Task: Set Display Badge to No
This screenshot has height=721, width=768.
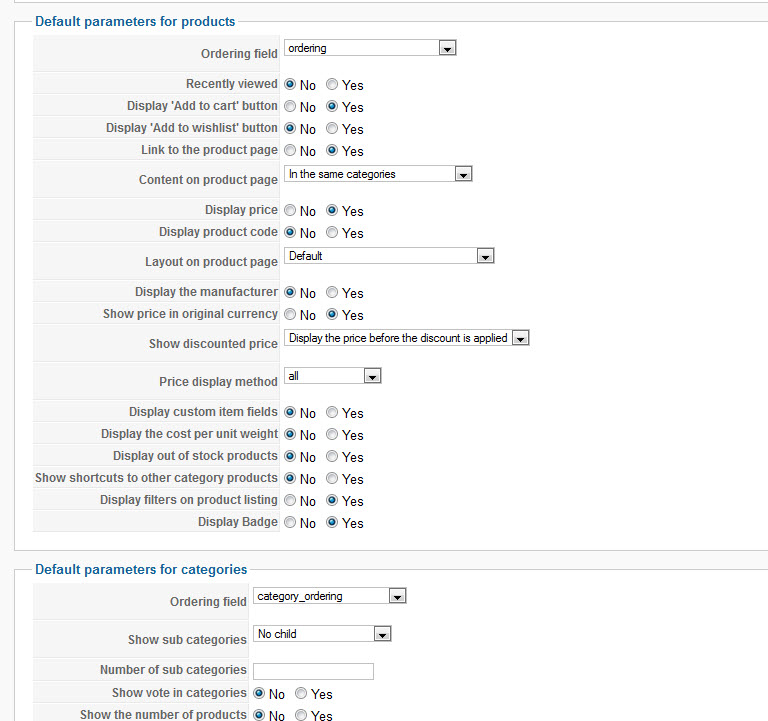Action: (x=290, y=523)
